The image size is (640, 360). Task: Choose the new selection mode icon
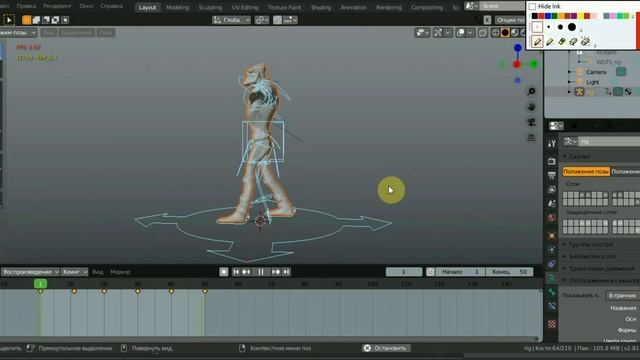[27, 20]
